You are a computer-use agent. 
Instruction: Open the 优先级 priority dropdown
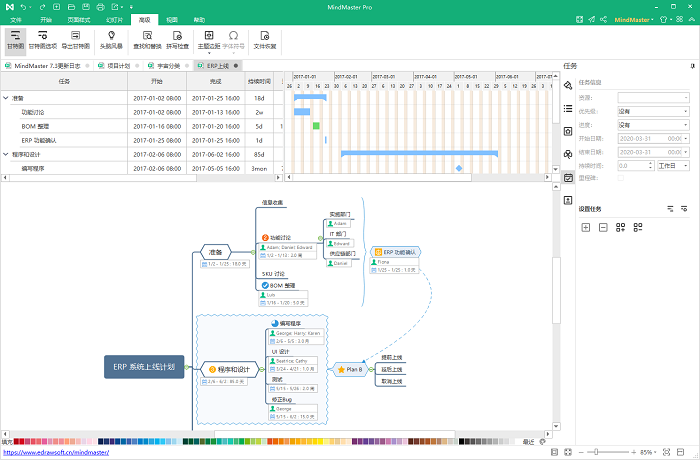[653, 111]
